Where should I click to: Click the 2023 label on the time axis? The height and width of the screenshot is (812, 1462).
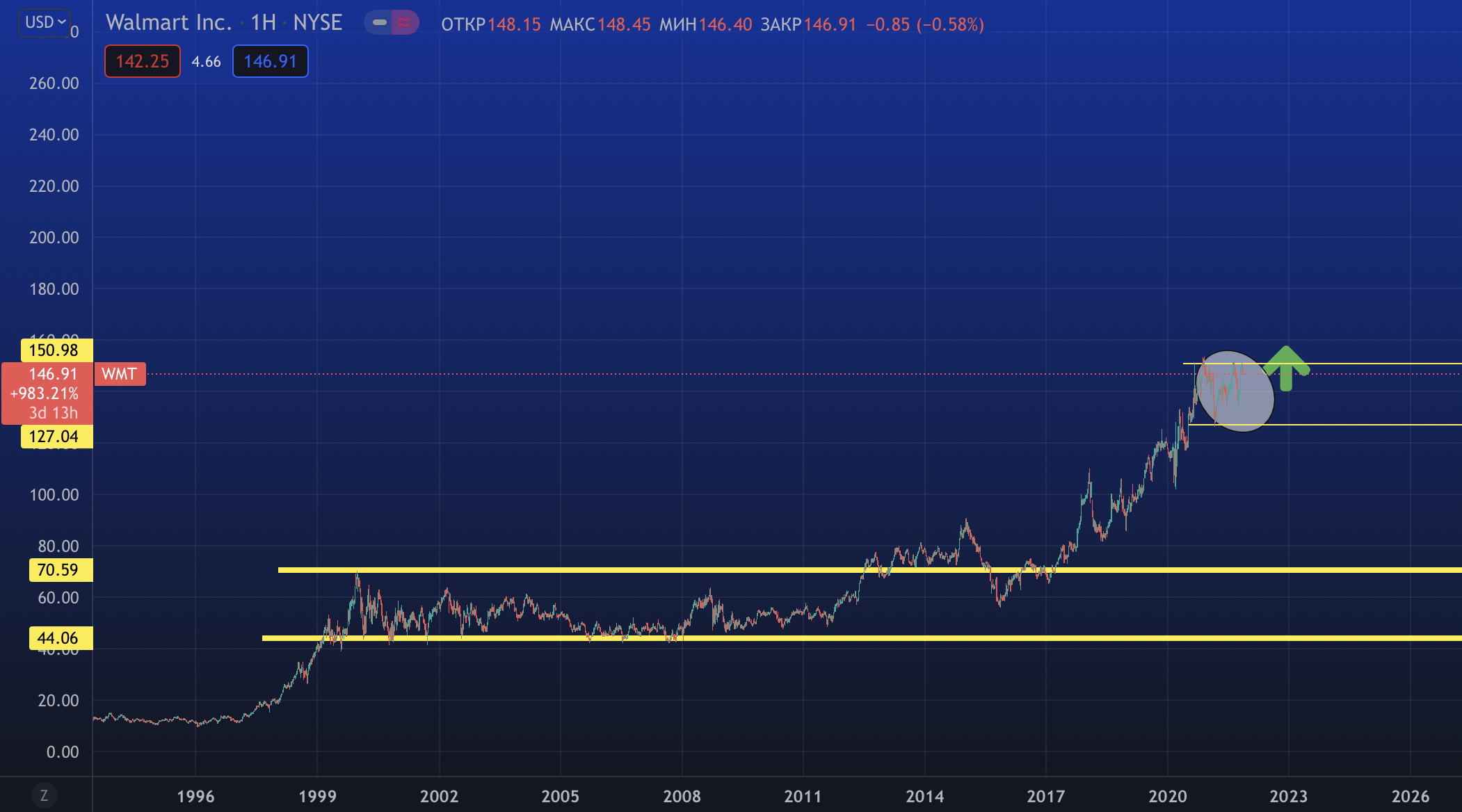coord(1288,796)
